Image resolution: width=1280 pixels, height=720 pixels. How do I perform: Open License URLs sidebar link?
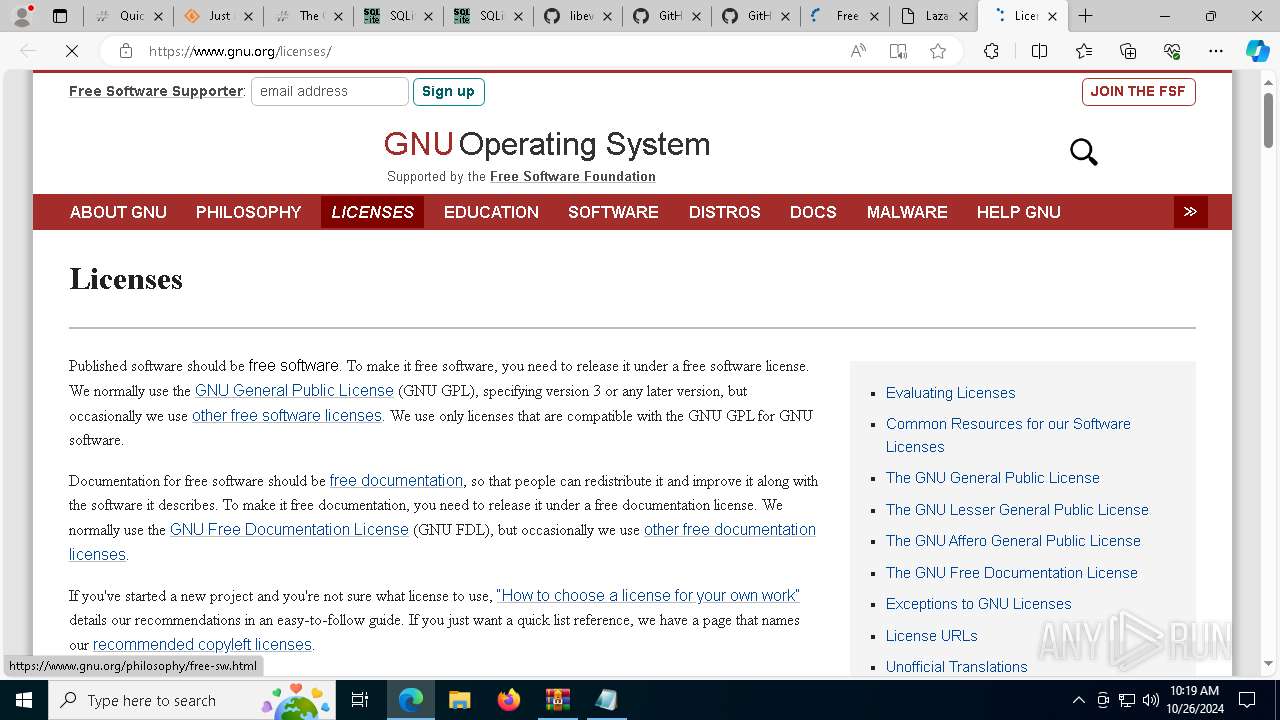point(931,636)
